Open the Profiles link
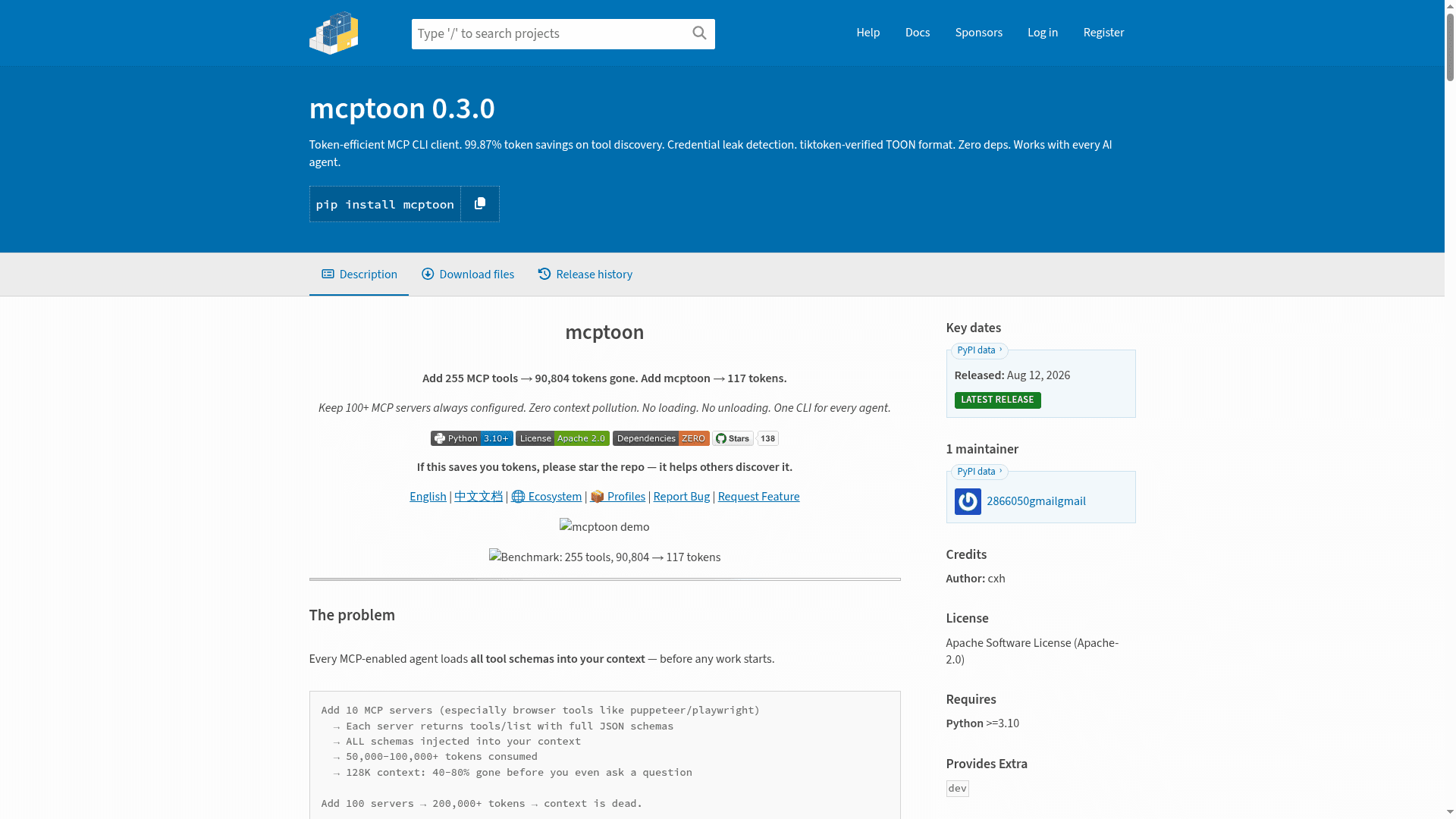 point(618,497)
